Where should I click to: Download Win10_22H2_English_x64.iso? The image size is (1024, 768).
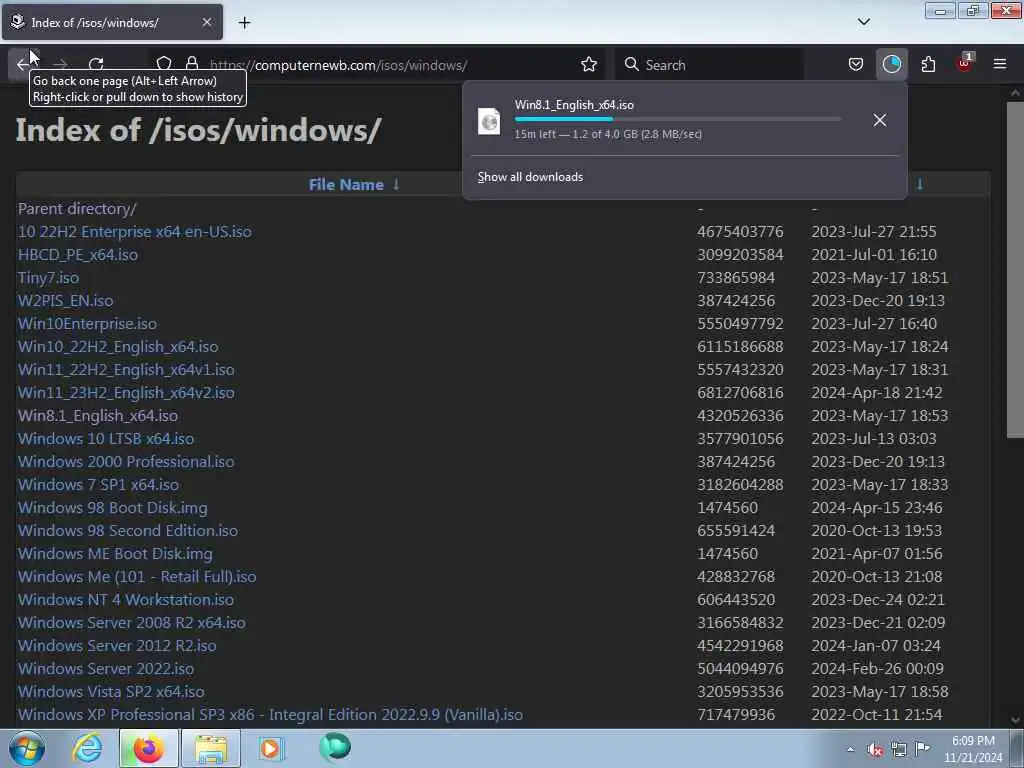pyautogui.click(x=118, y=347)
